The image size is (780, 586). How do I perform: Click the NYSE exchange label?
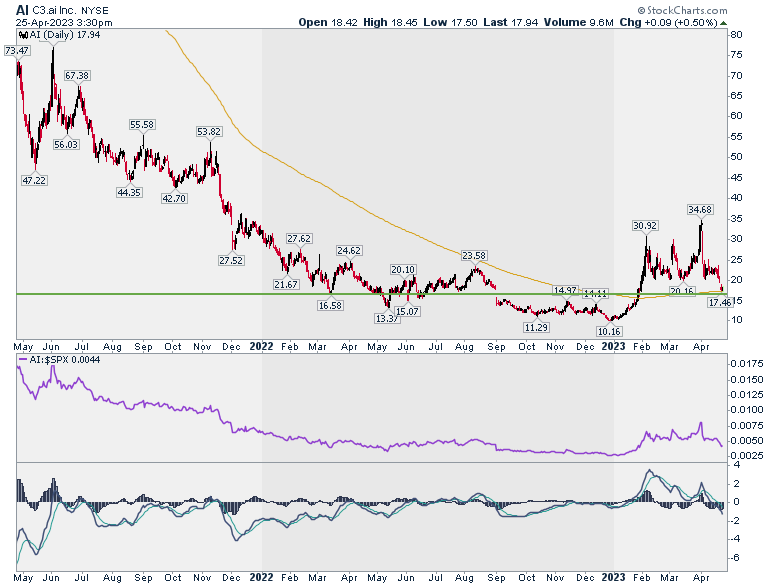coord(97,10)
